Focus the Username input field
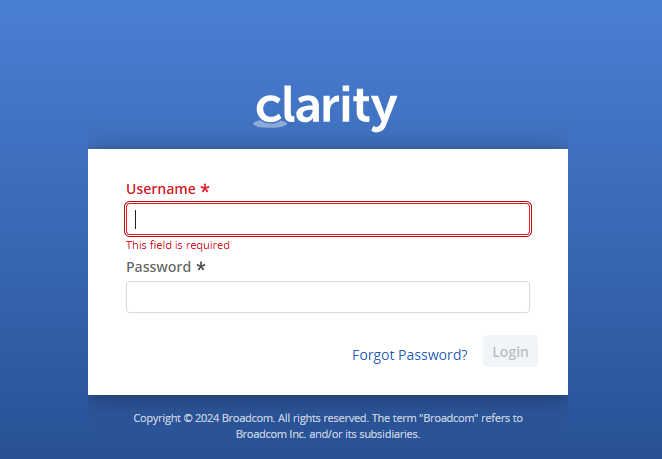Viewport: 662px width, 459px height. click(x=328, y=219)
